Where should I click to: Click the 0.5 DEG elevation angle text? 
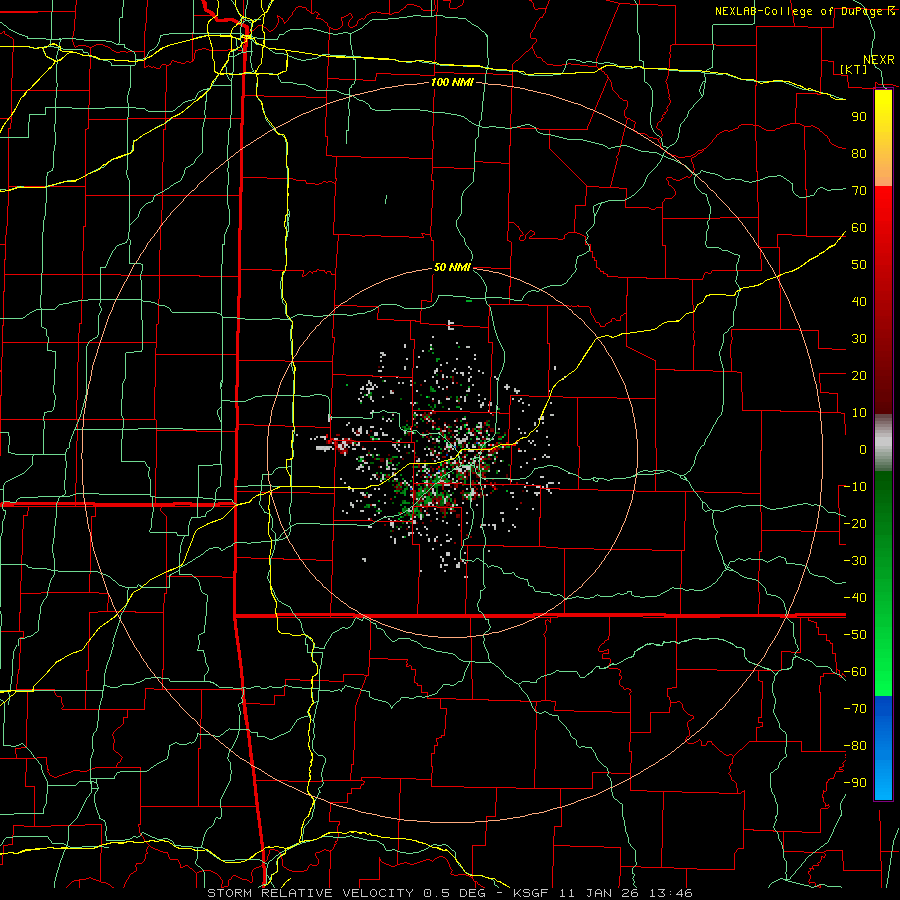[x=455, y=893]
